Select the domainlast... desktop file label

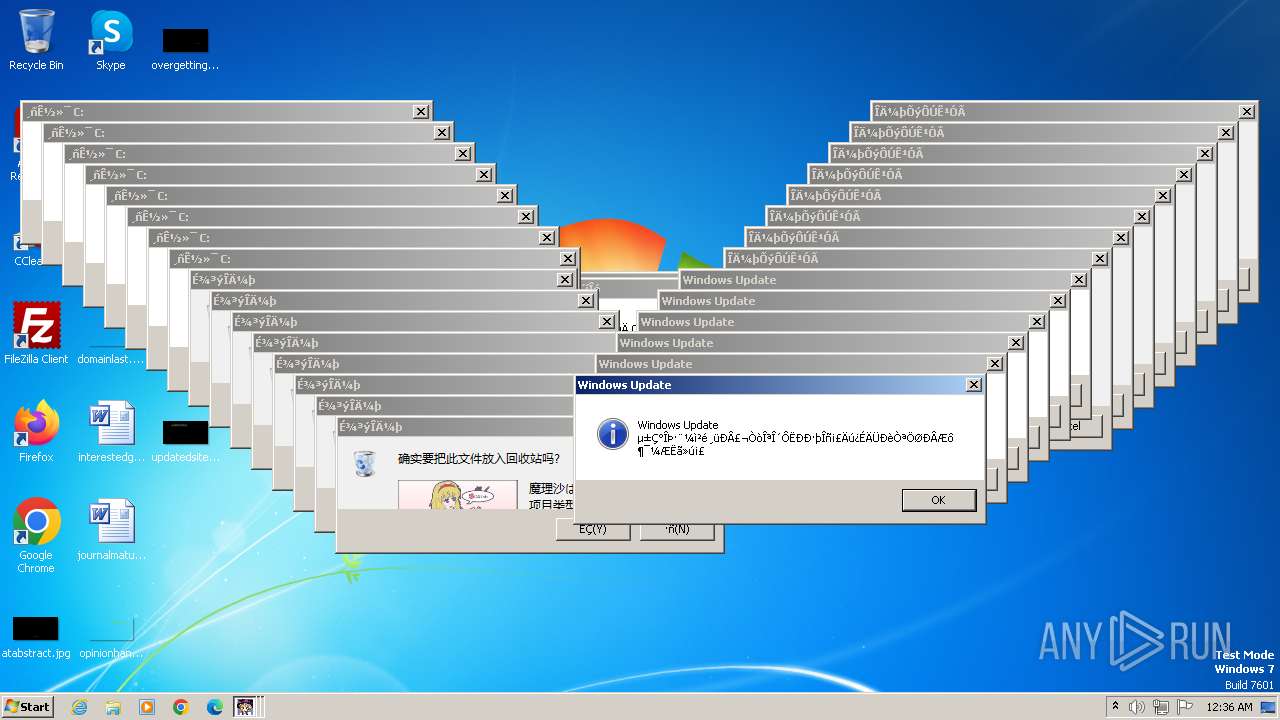click(x=110, y=359)
